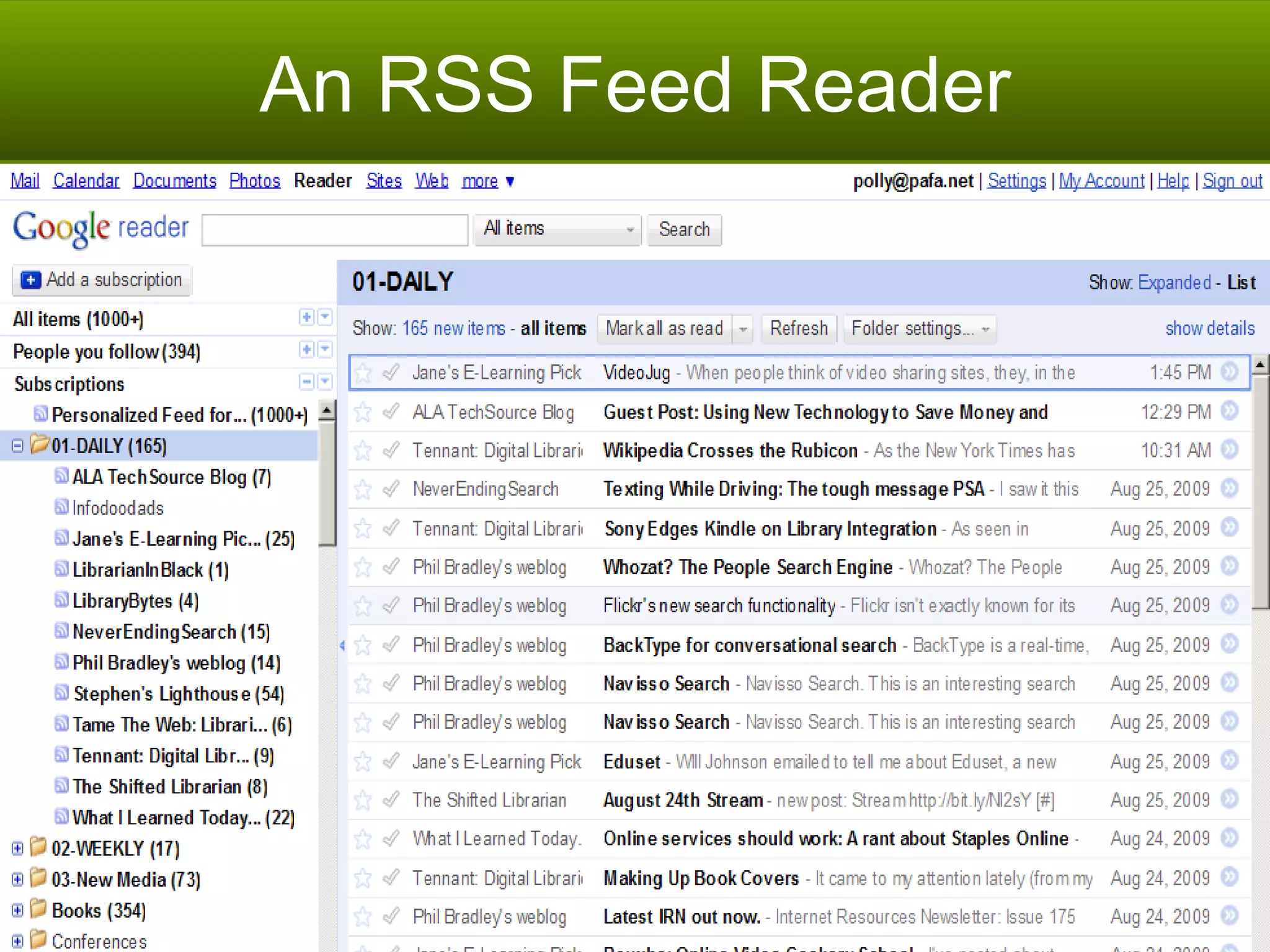Open the Mail link in top bar
The width and height of the screenshot is (1270, 952).
[25, 181]
